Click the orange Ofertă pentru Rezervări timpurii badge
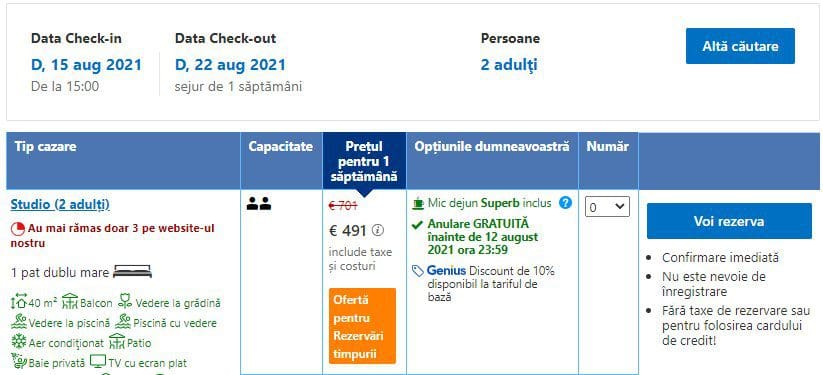This screenshot has width=823, height=375. pos(363,326)
